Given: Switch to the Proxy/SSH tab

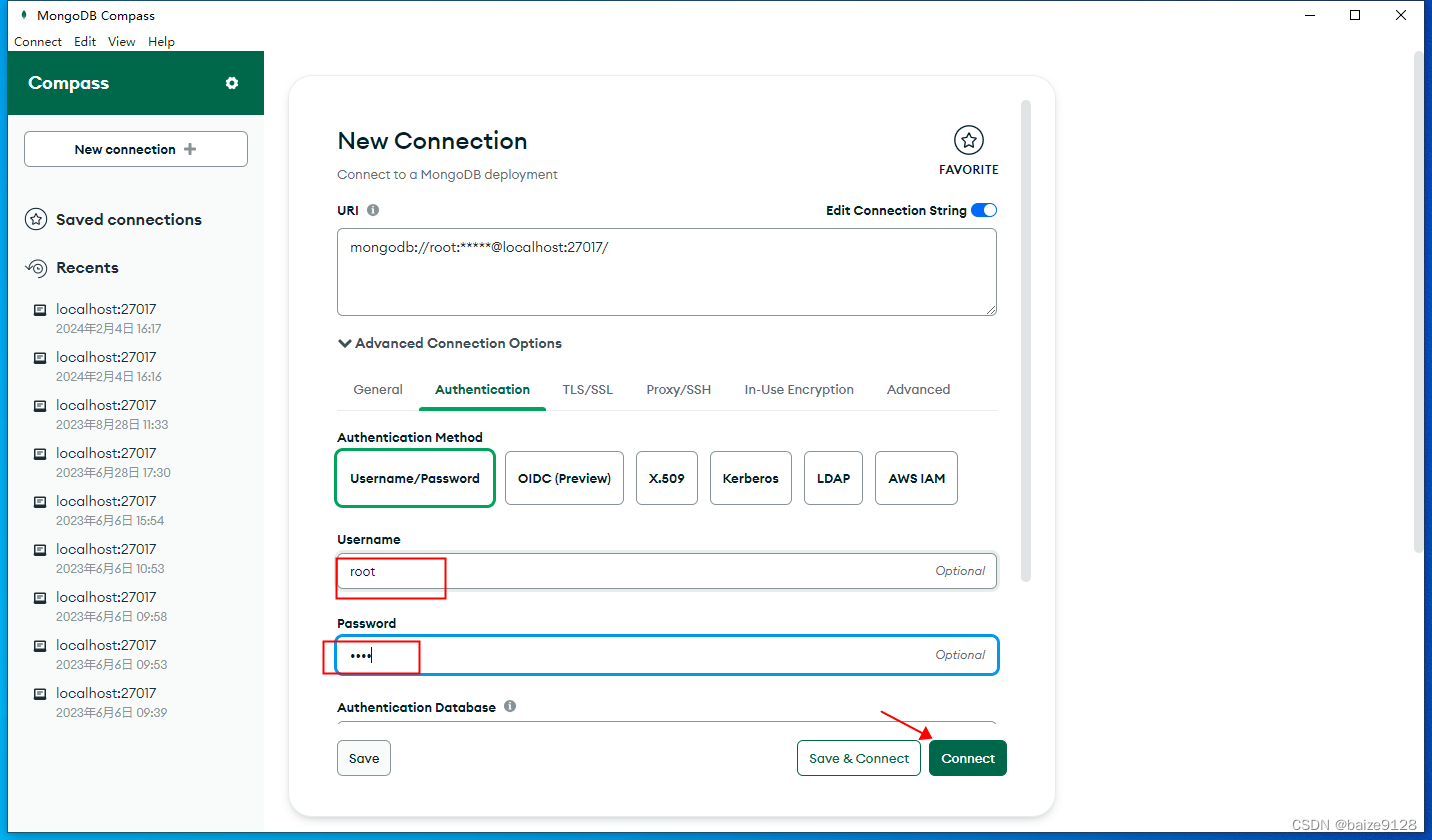Looking at the screenshot, I should click(679, 390).
